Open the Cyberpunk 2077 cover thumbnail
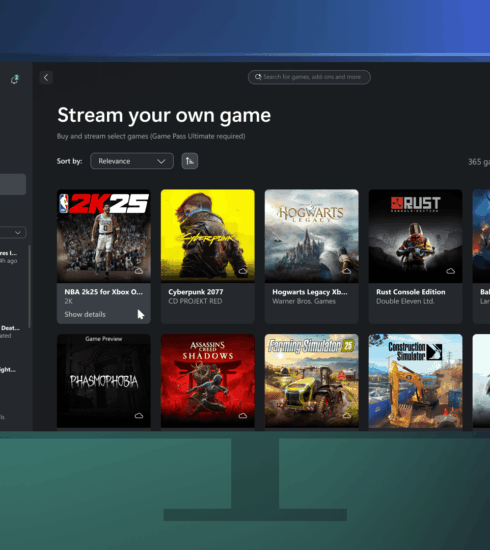Screen dimensions: 490x550 click(x=208, y=236)
